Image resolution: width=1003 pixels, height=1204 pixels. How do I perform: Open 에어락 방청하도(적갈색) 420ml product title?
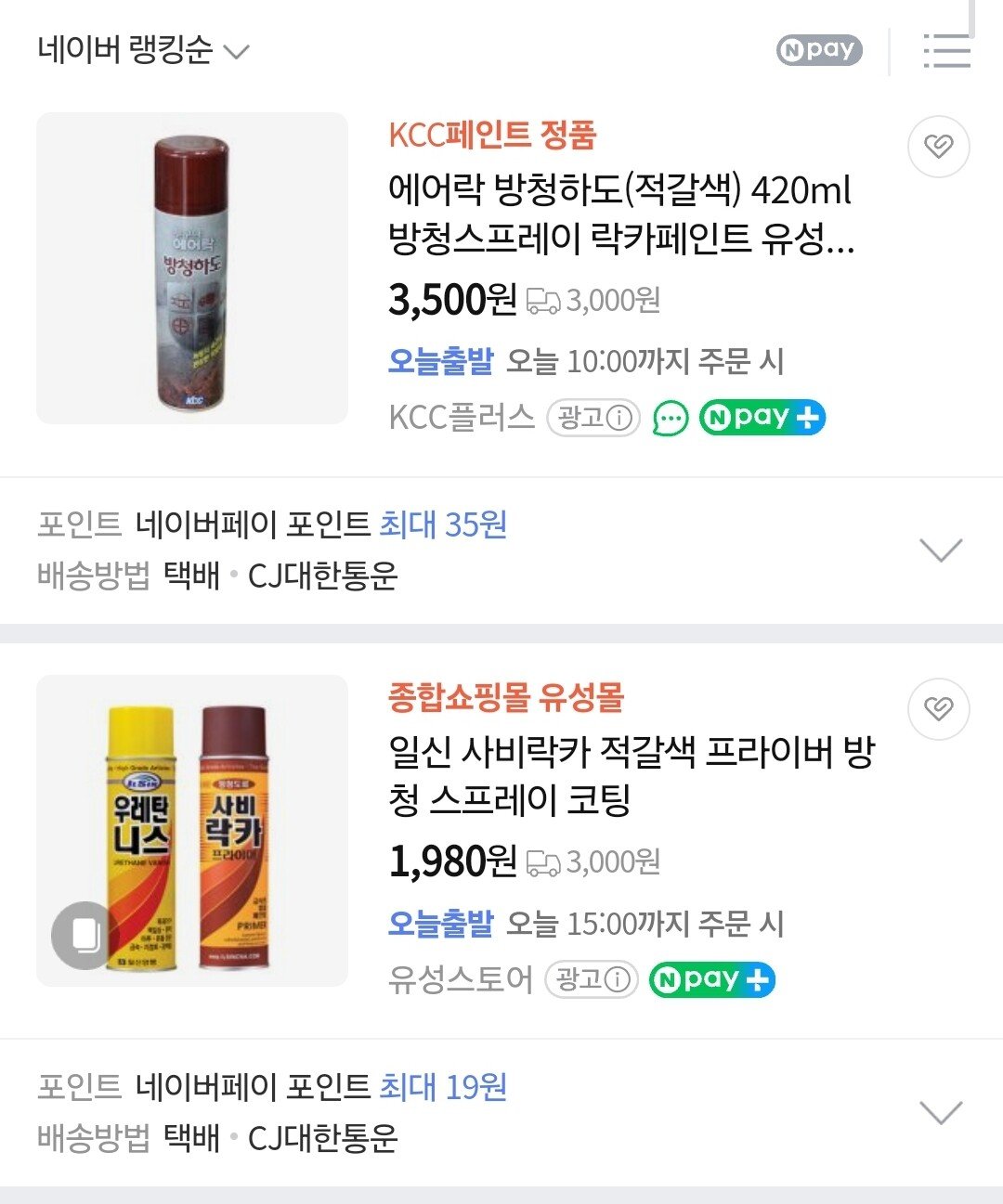[620, 214]
